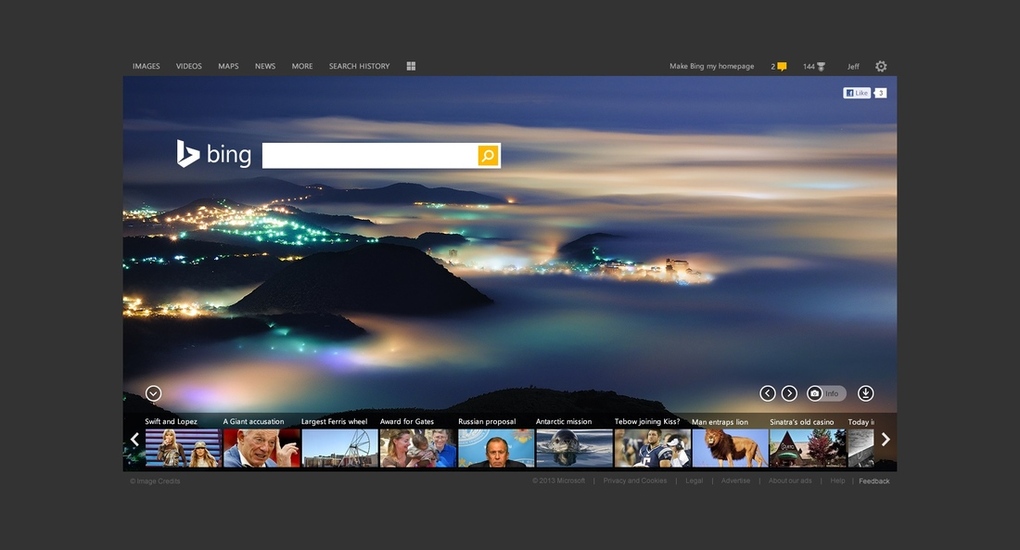
Task: Click the Facebook Like button
Action: coord(857,93)
